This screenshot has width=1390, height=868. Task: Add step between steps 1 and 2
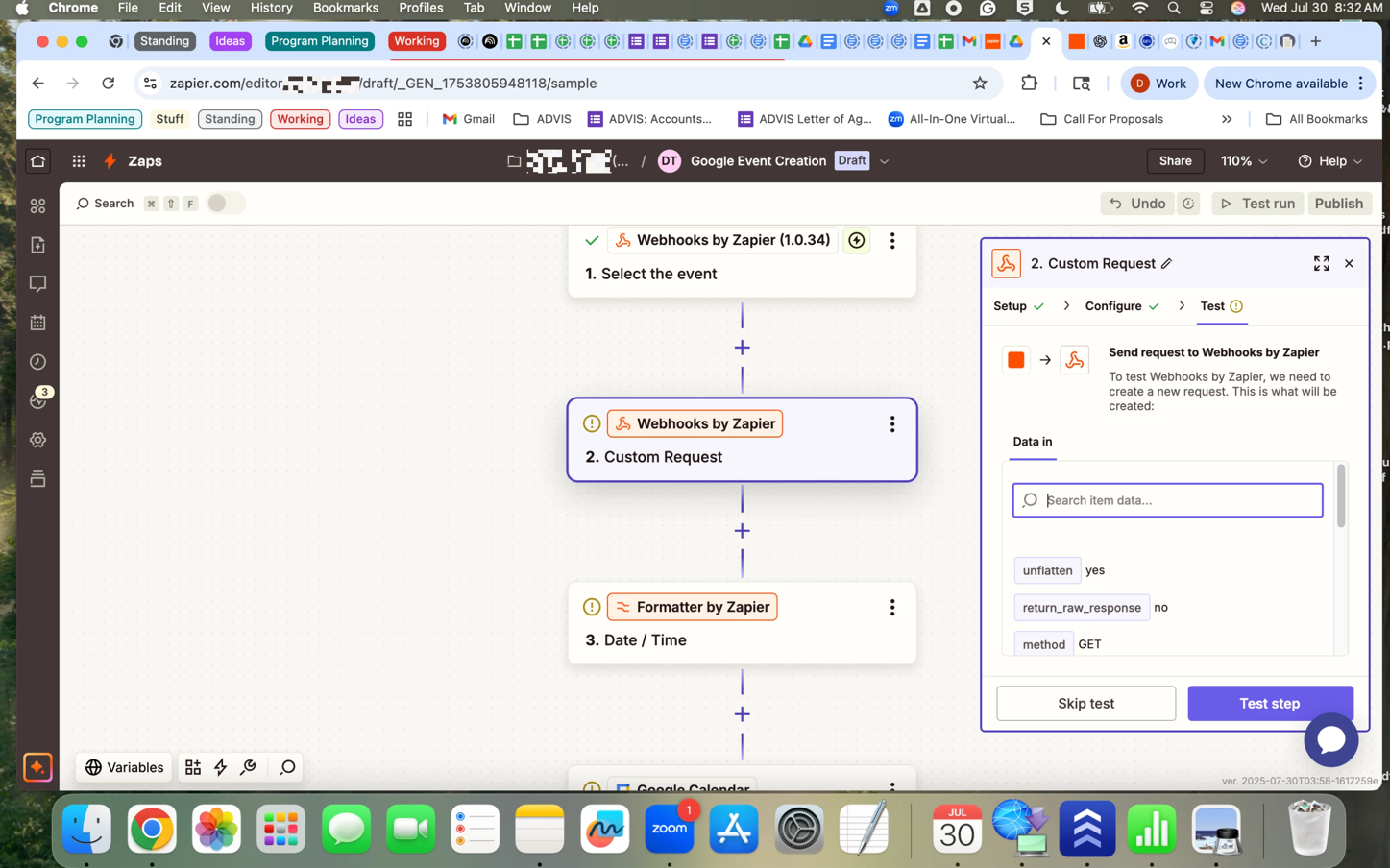(742, 348)
